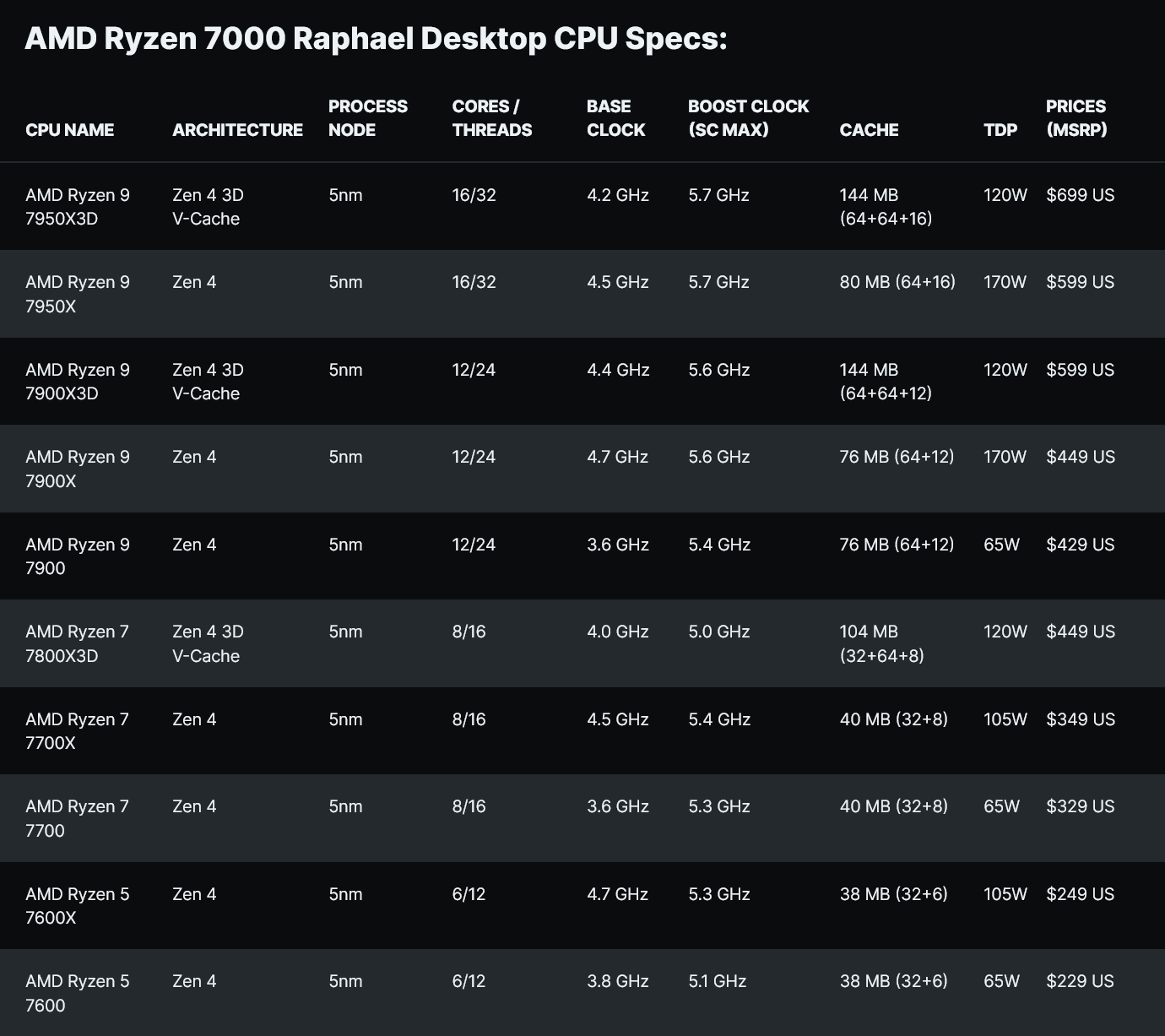Click the 3.8 GHz base clock cell

pos(618,981)
